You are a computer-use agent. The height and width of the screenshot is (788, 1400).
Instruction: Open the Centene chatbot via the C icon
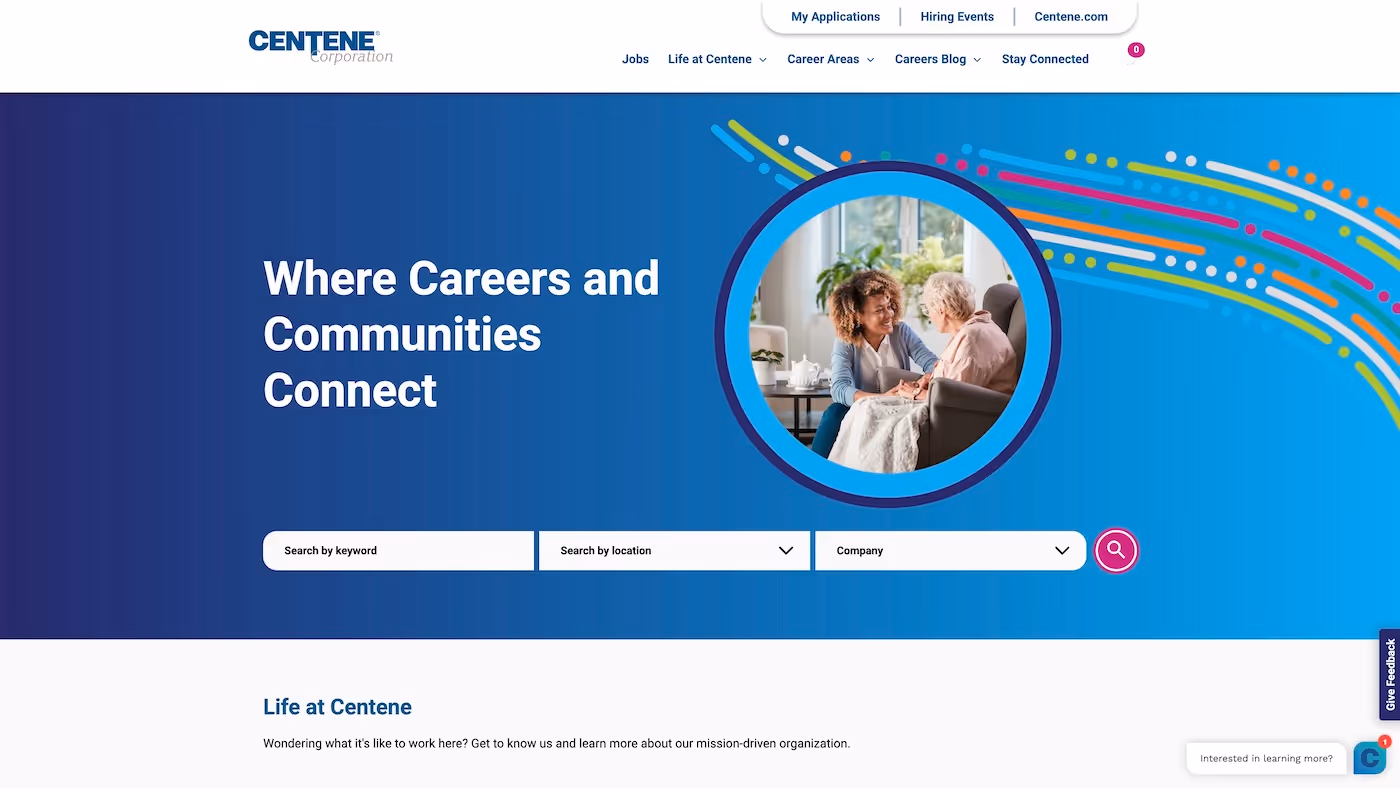pos(1368,758)
